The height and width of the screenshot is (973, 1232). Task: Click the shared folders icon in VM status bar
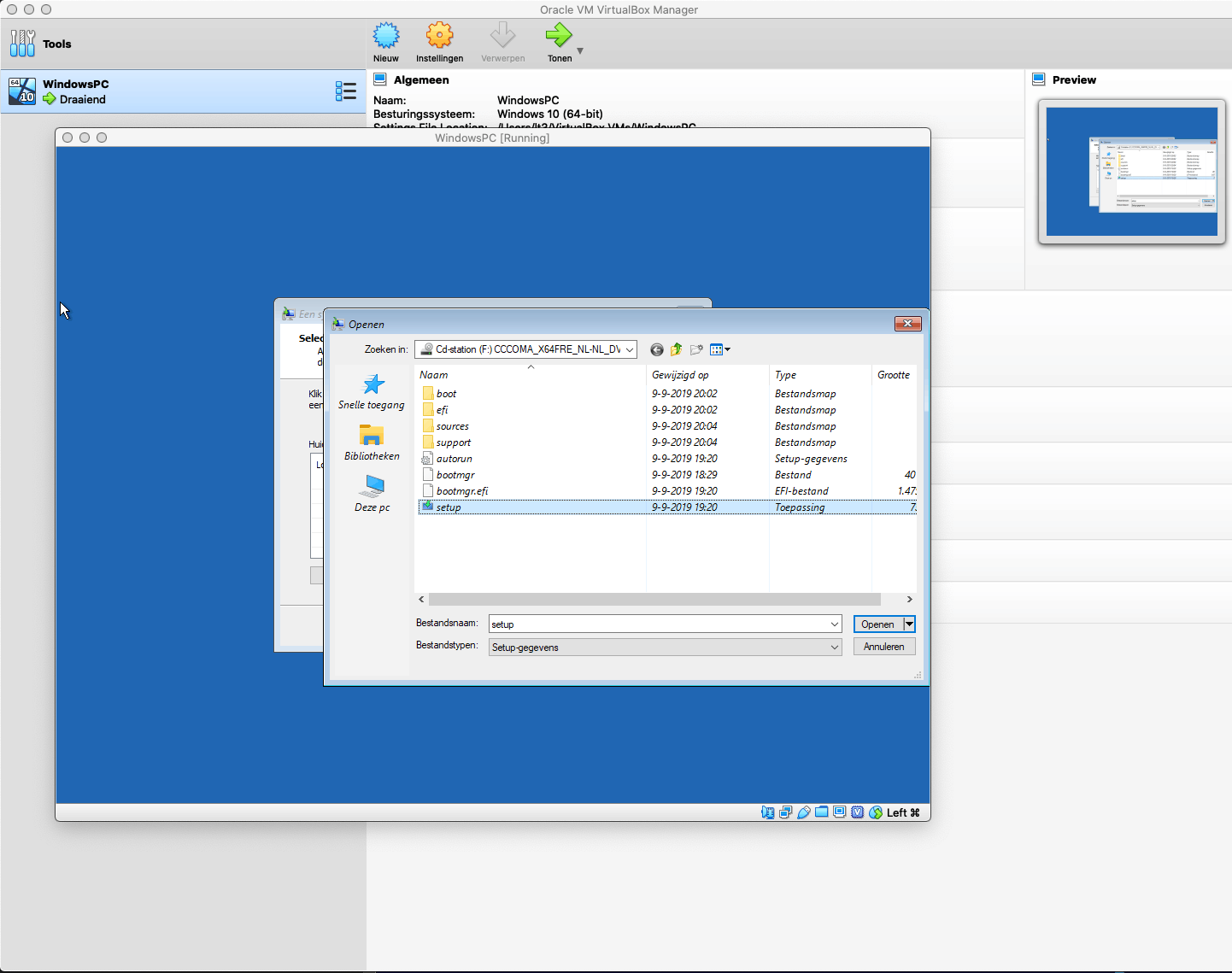(821, 812)
